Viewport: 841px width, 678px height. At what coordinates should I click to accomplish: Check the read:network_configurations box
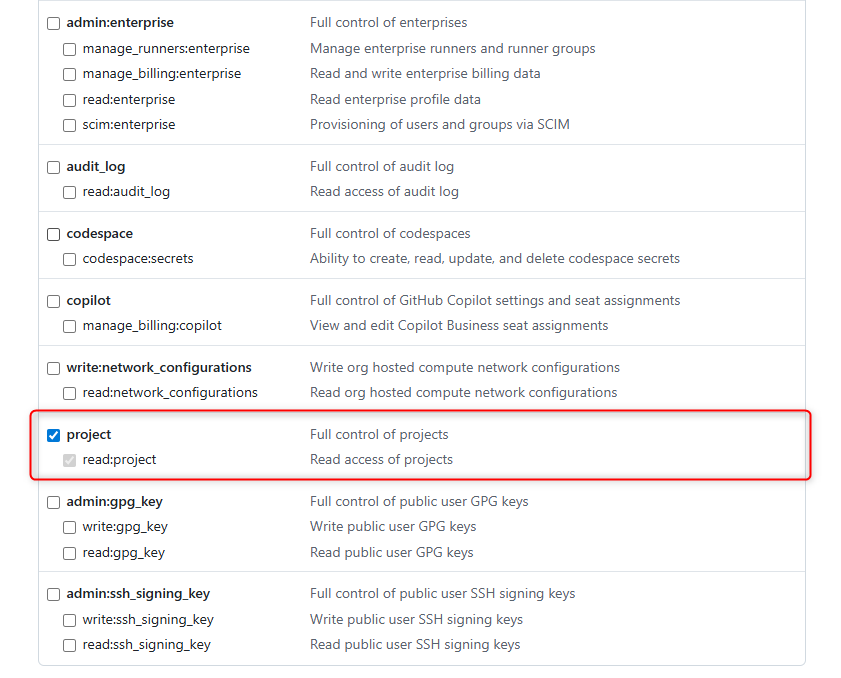point(70,393)
